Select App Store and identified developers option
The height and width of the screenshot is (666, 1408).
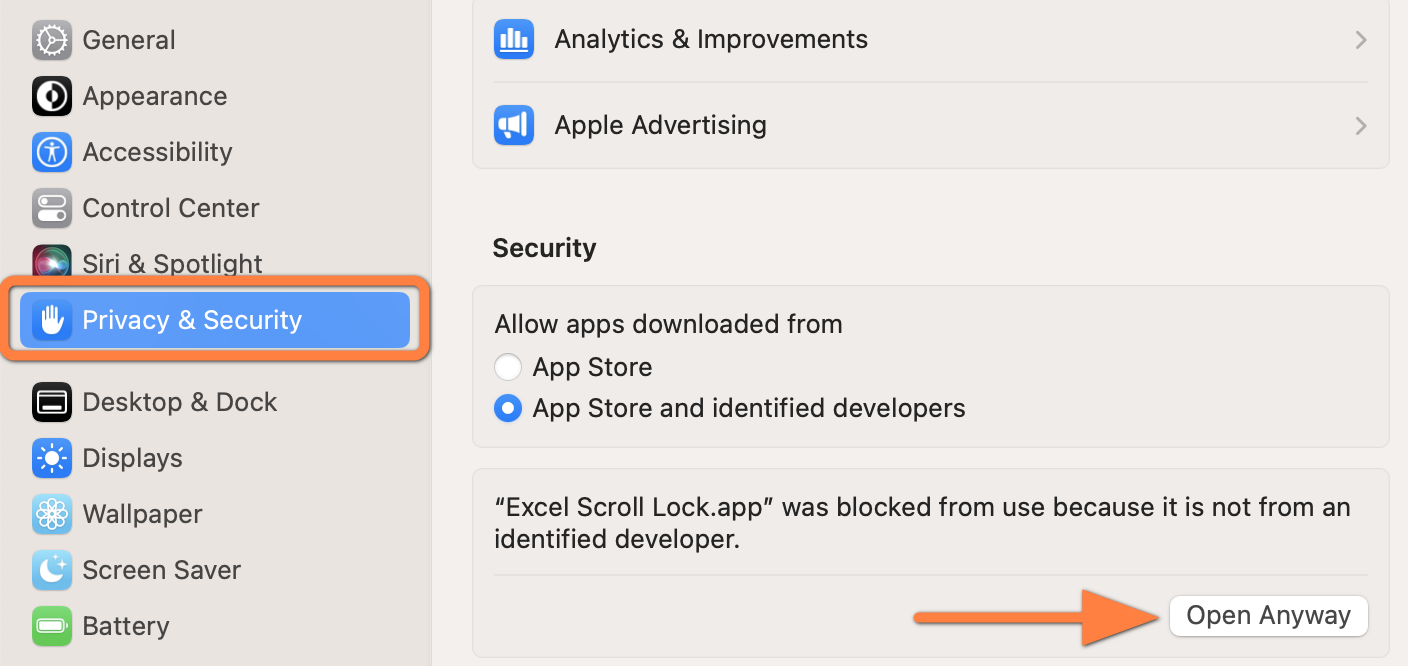point(508,408)
